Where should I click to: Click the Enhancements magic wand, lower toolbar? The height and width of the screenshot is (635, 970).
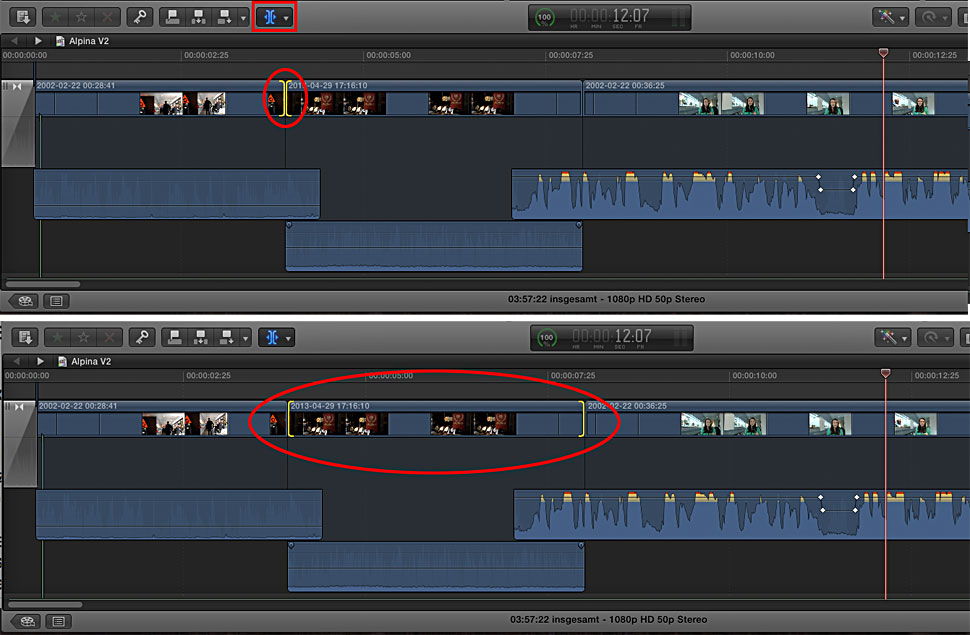pyautogui.click(x=888, y=337)
